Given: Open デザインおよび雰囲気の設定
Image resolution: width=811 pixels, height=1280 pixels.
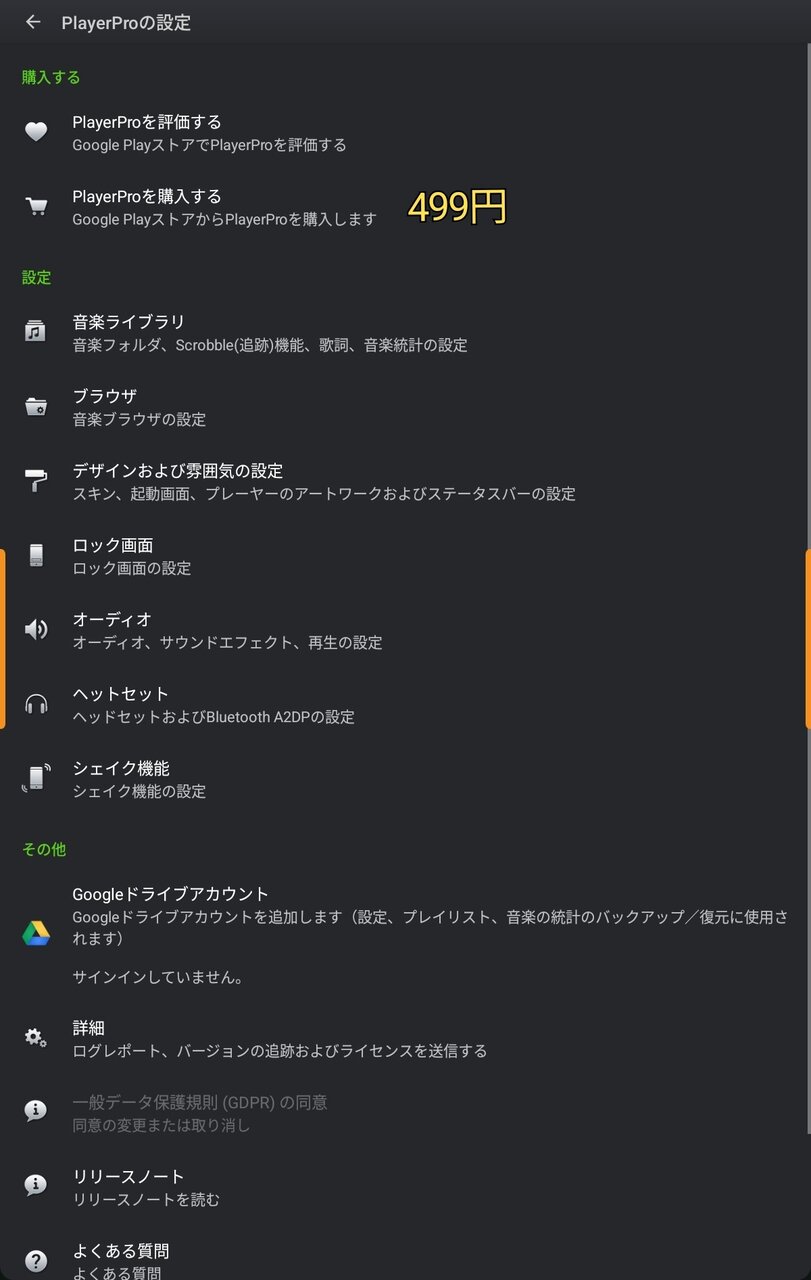Looking at the screenshot, I should [x=405, y=481].
